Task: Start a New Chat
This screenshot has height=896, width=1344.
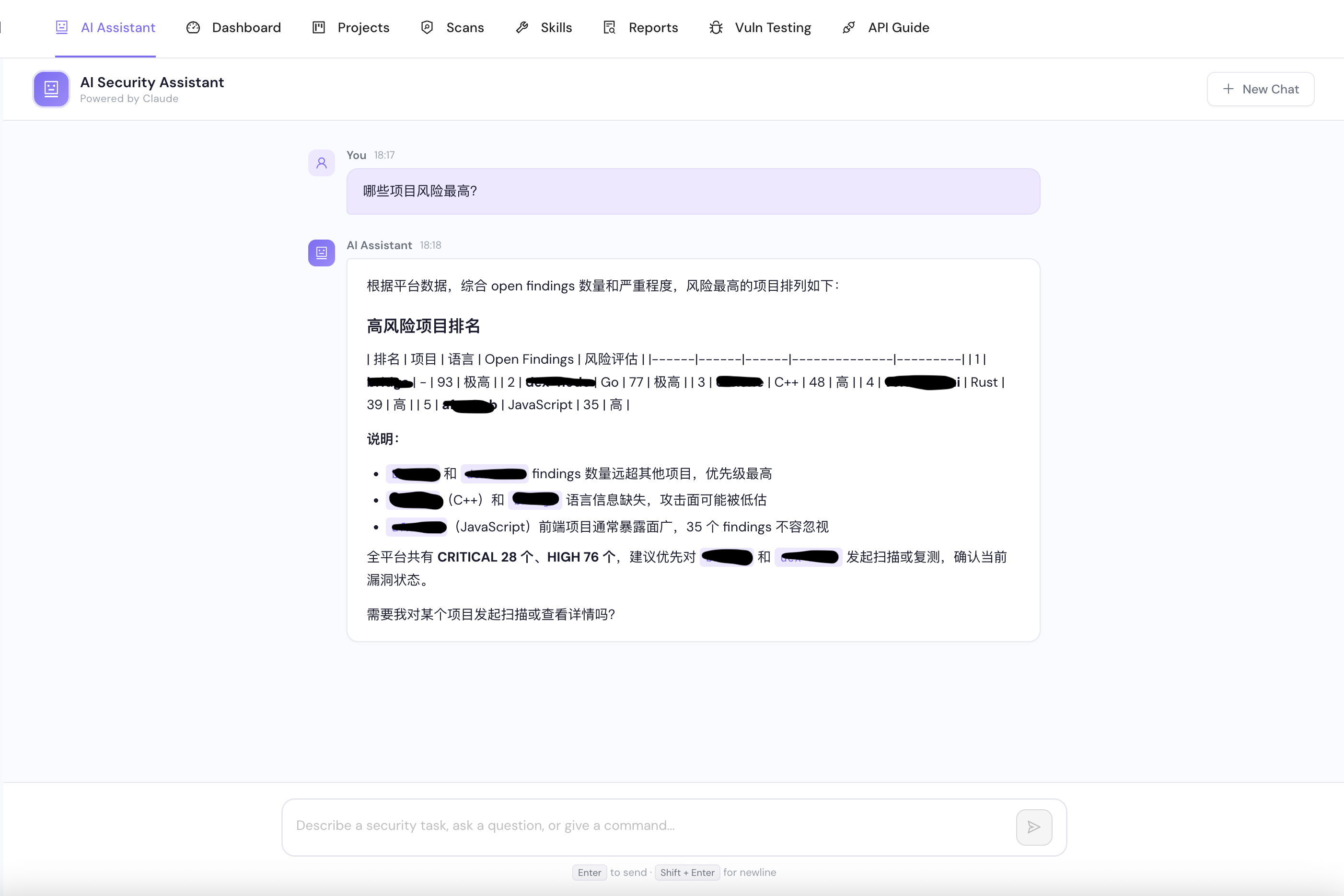Action: tap(1261, 89)
